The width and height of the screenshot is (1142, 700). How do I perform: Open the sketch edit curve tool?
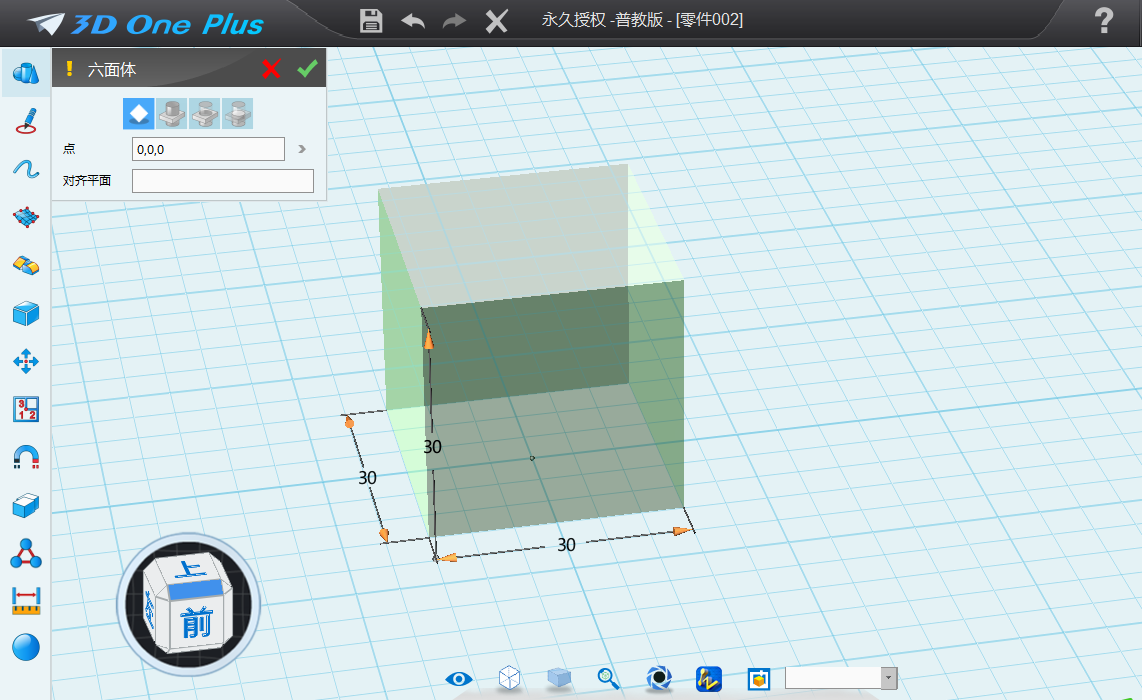coord(25,169)
